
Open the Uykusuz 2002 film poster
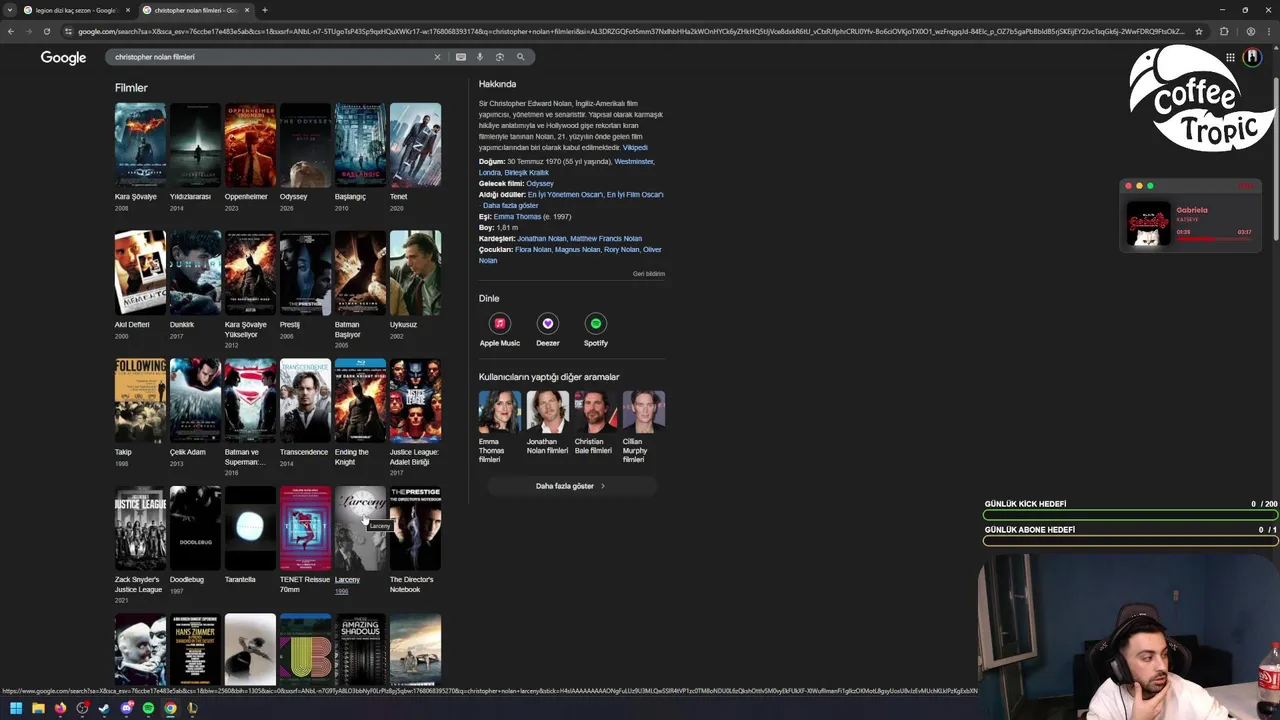pyautogui.click(x=415, y=273)
